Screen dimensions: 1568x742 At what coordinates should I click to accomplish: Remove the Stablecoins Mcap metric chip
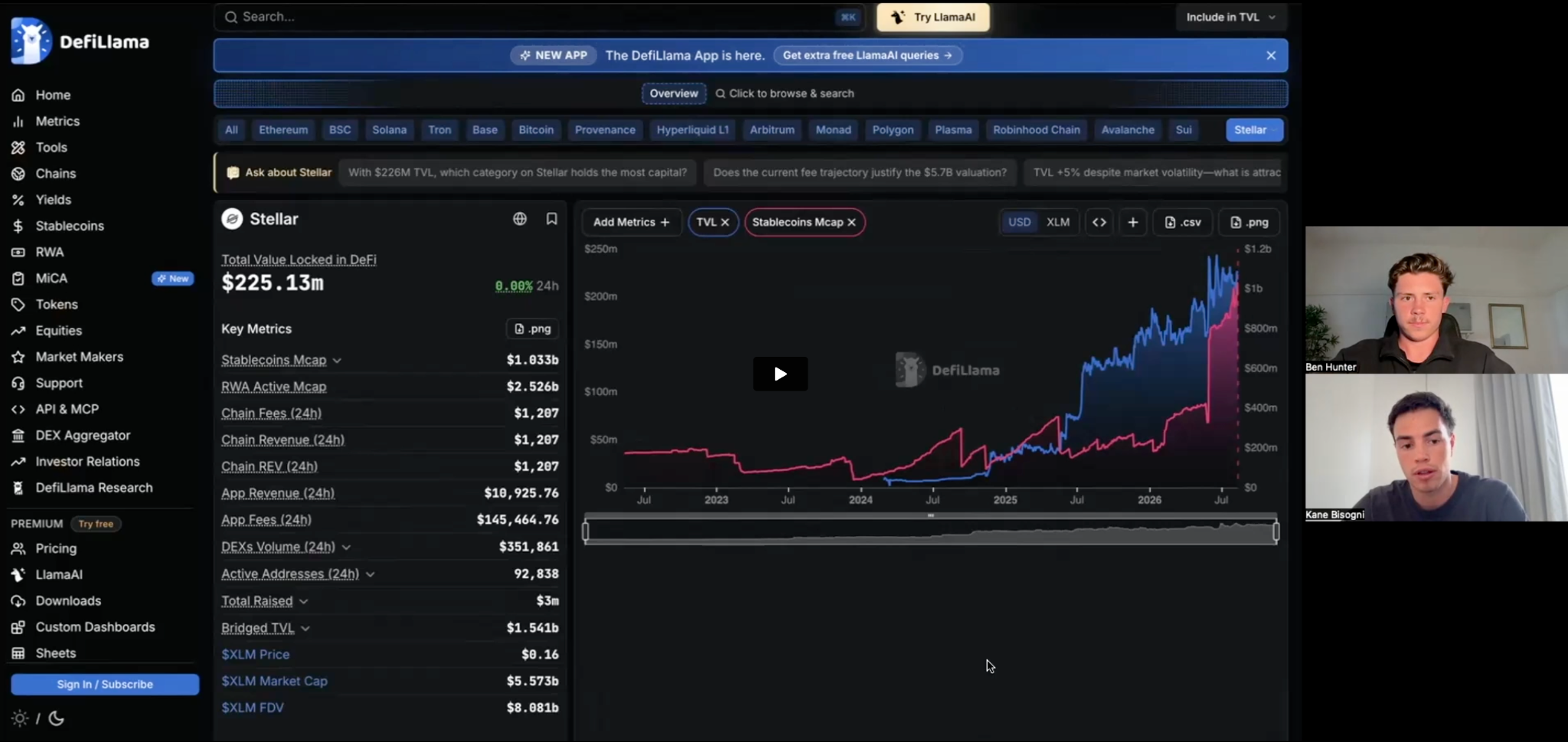pyautogui.click(x=851, y=222)
